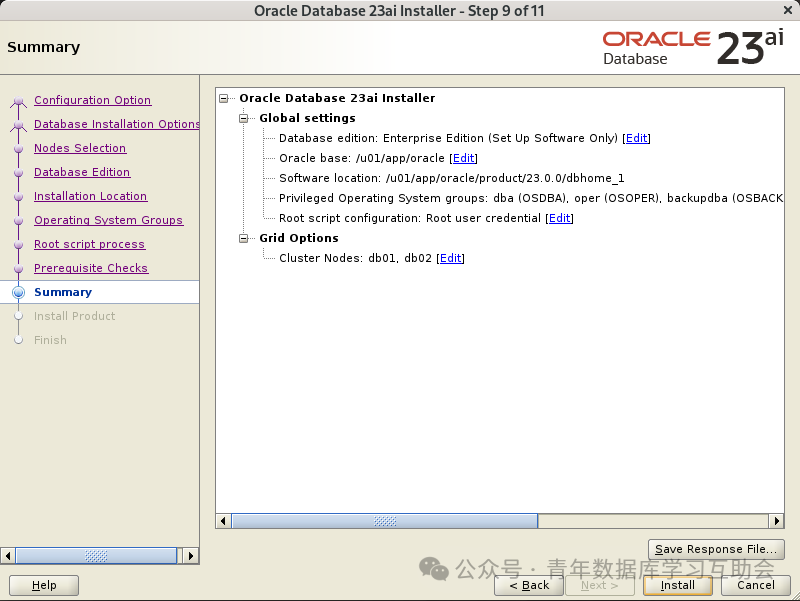
Task: Start installation with Install button
Action: 678,585
